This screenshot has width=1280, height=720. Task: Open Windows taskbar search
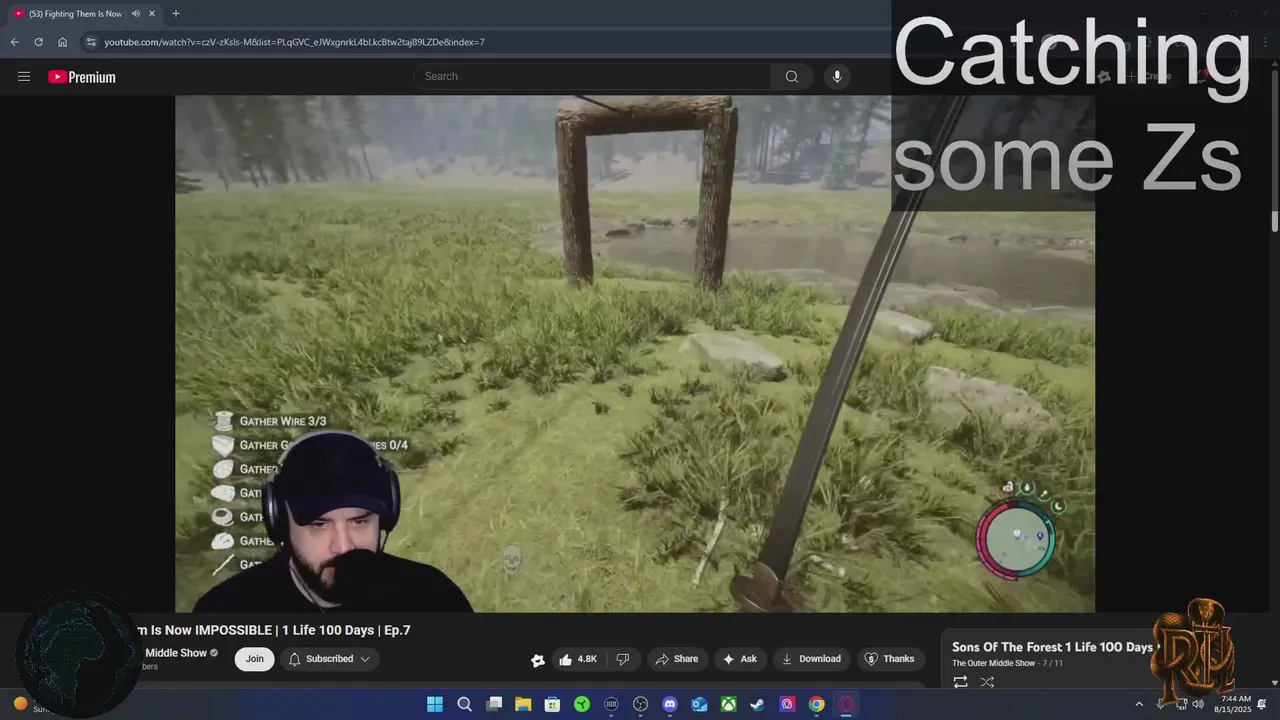click(464, 704)
